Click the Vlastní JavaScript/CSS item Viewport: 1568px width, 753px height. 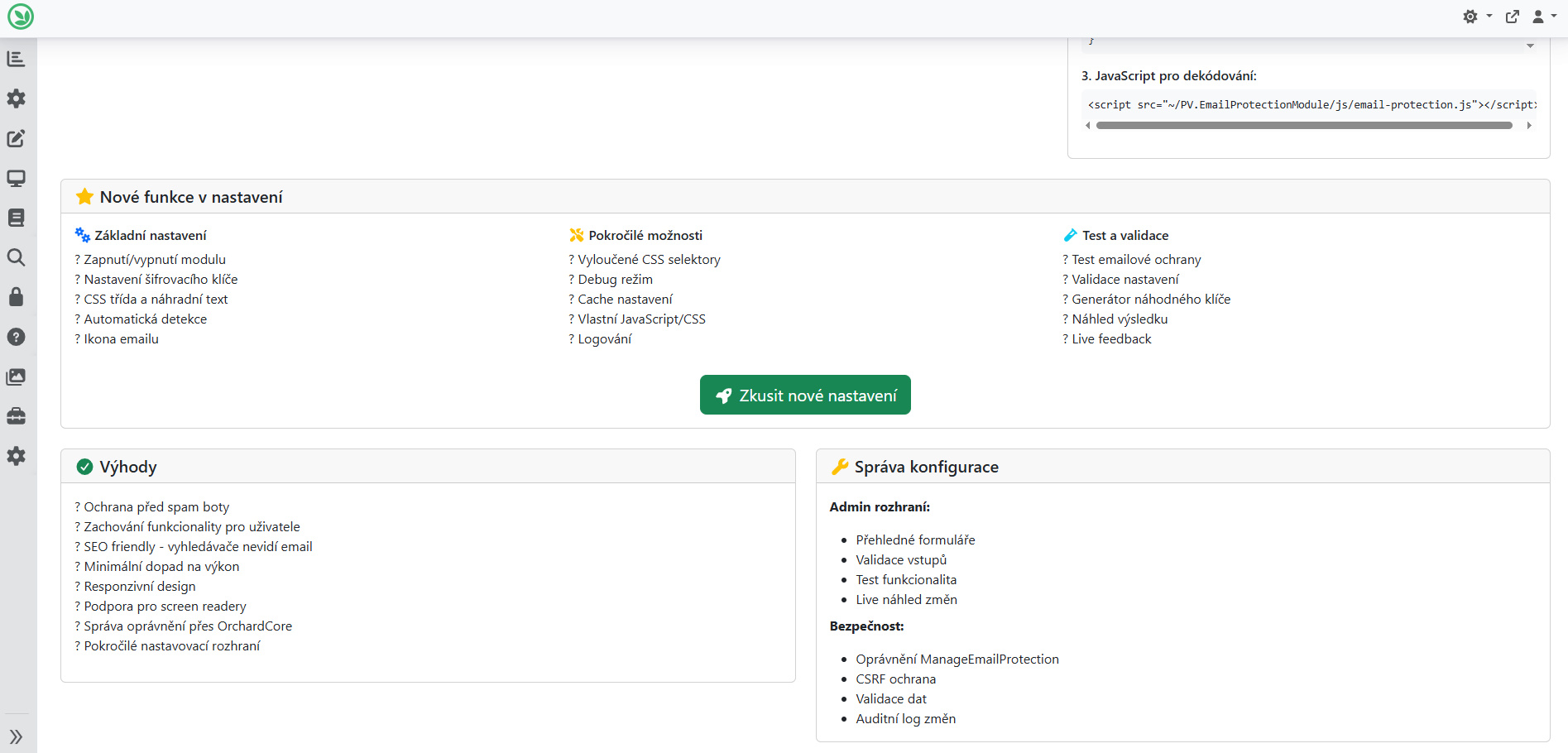(637, 319)
